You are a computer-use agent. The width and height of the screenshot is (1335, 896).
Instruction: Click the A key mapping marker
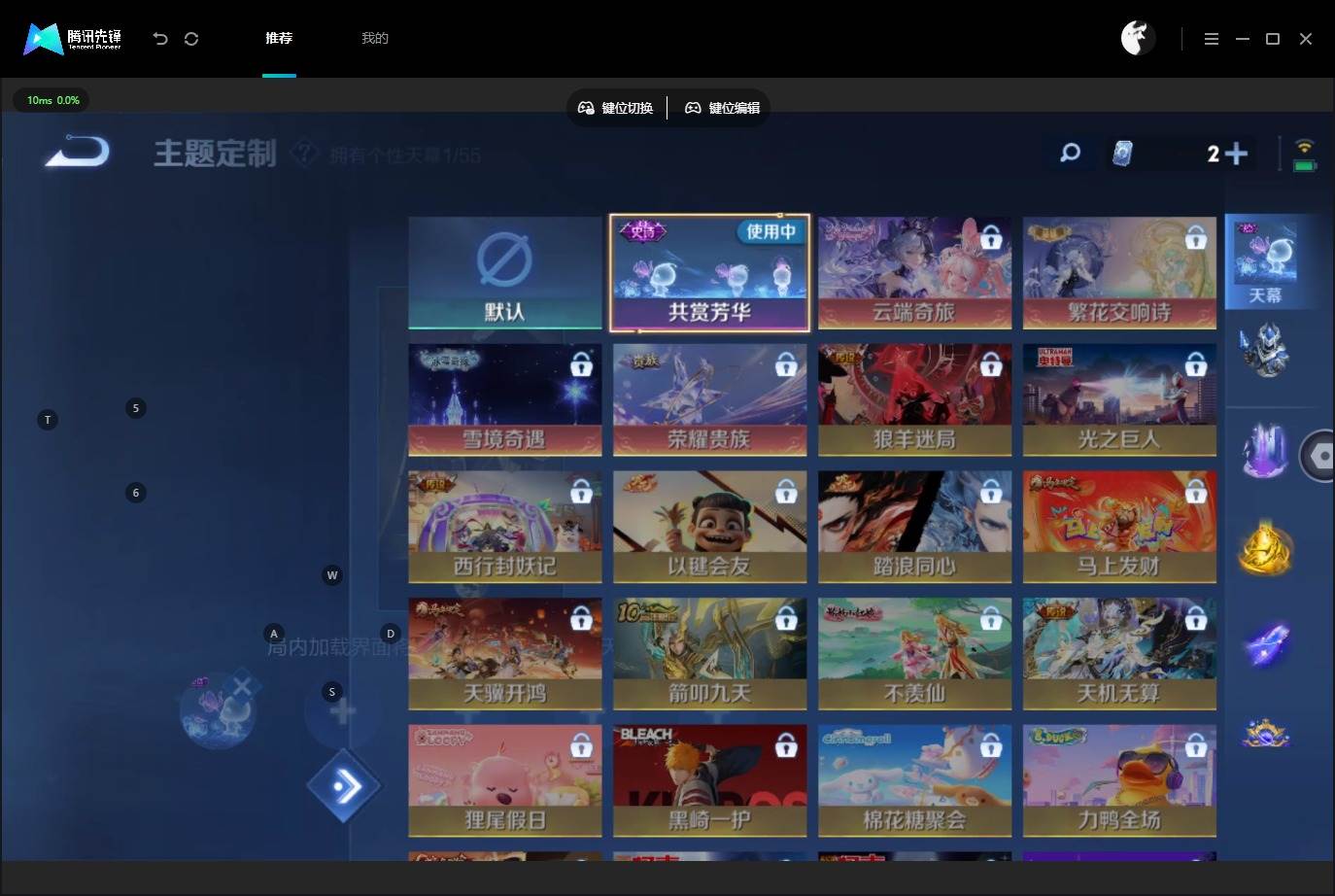click(x=274, y=634)
